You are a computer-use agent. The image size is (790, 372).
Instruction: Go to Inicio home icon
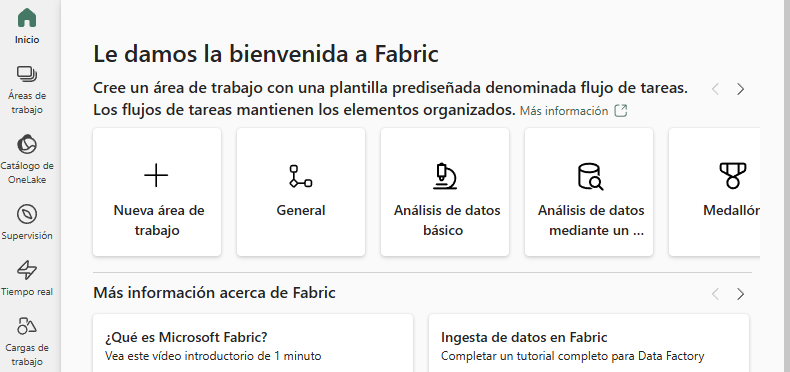pos(27,18)
